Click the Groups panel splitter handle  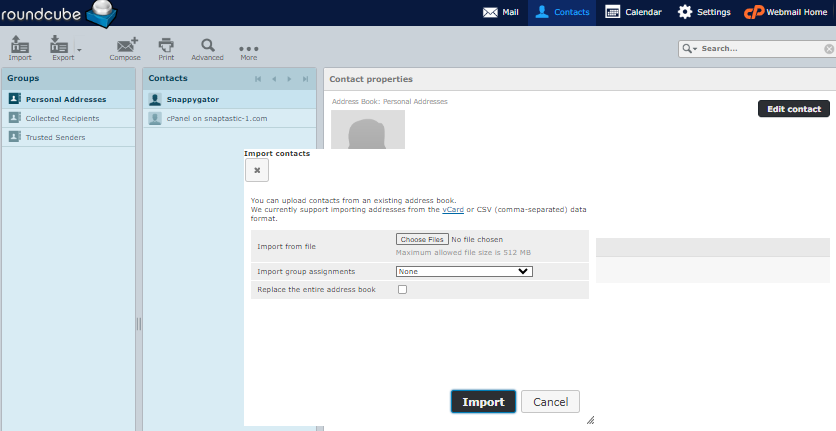139,324
